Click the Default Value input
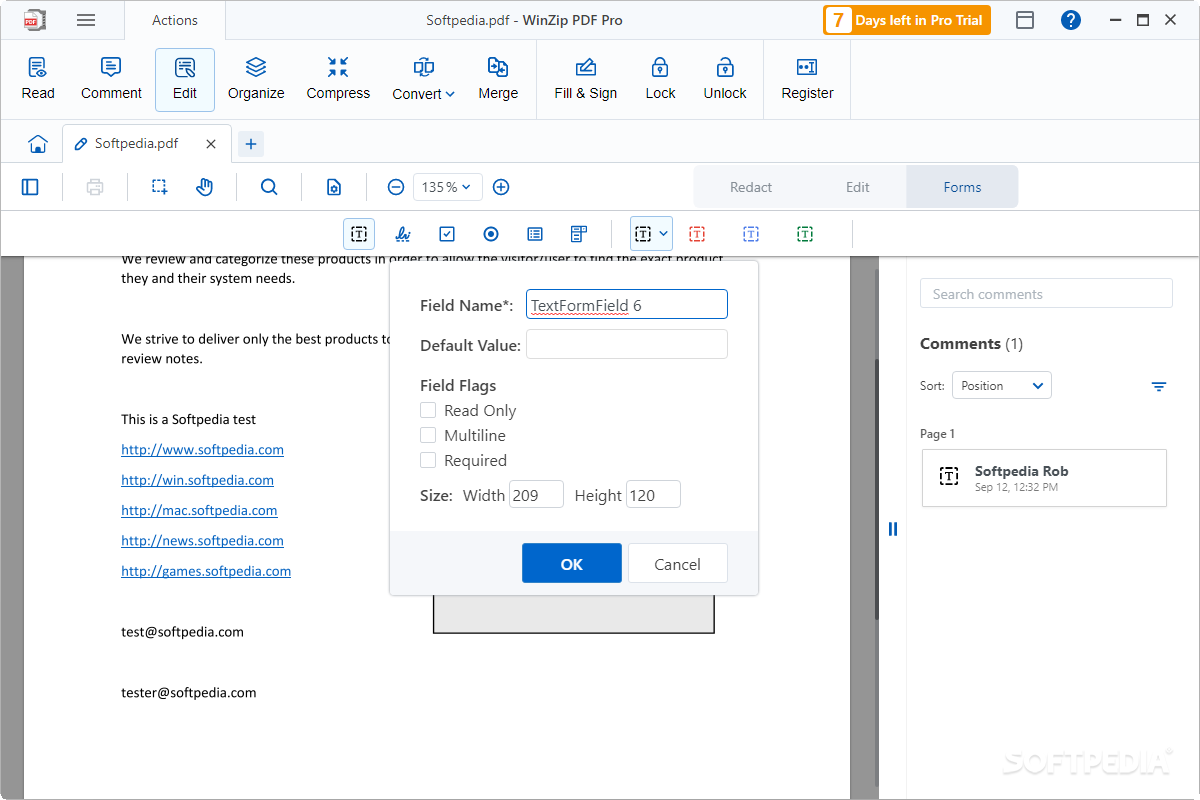 pyautogui.click(x=627, y=344)
